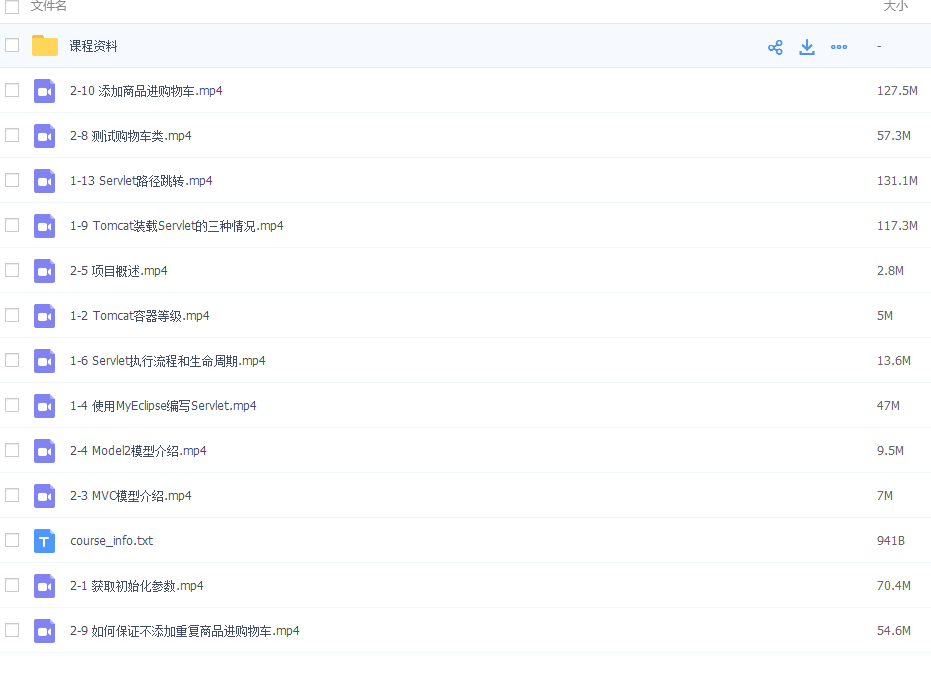Open file 2-8 测试购物车类.mp4
This screenshot has height=679, width=931.
click(131, 136)
